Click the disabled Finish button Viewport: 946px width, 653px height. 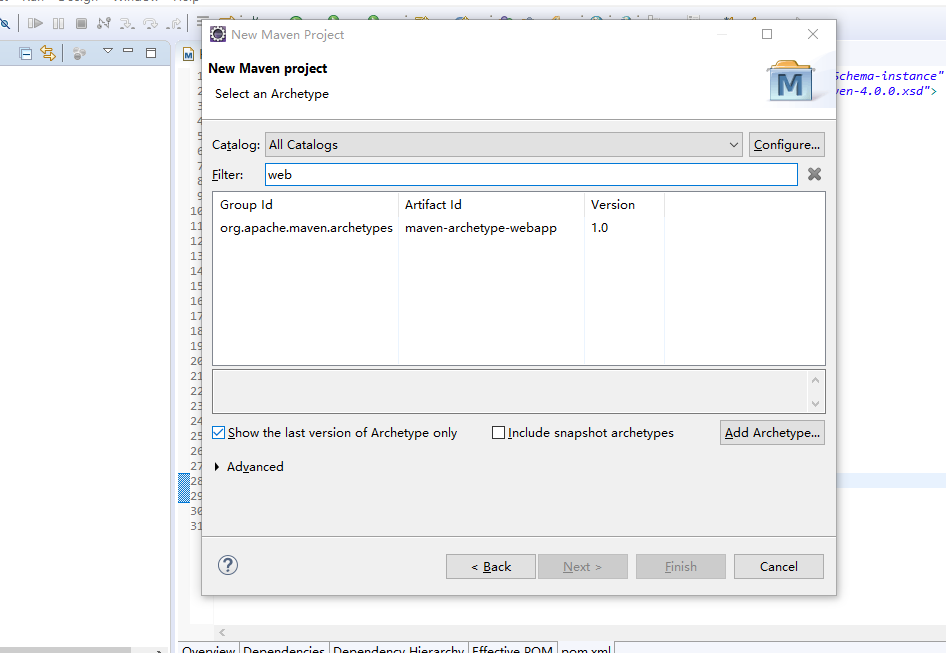[x=681, y=567]
